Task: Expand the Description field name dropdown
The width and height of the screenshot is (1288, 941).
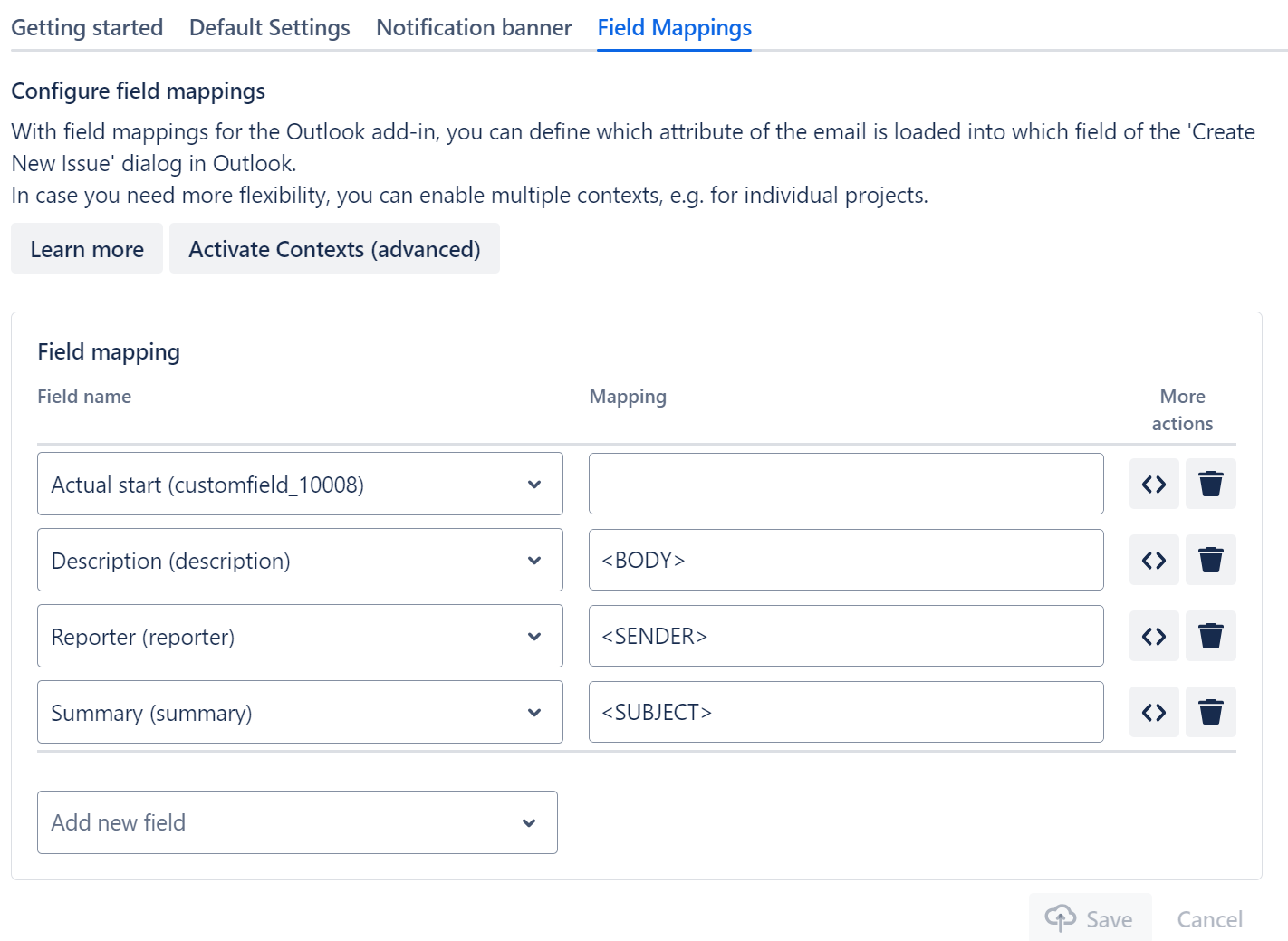Action: tap(299, 561)
